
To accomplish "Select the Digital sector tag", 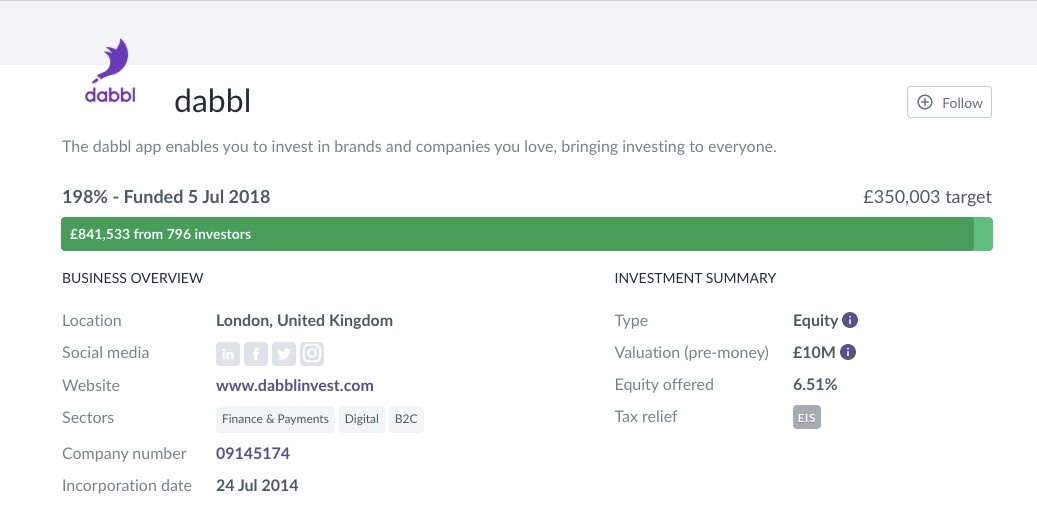I will tap(361, 419).
